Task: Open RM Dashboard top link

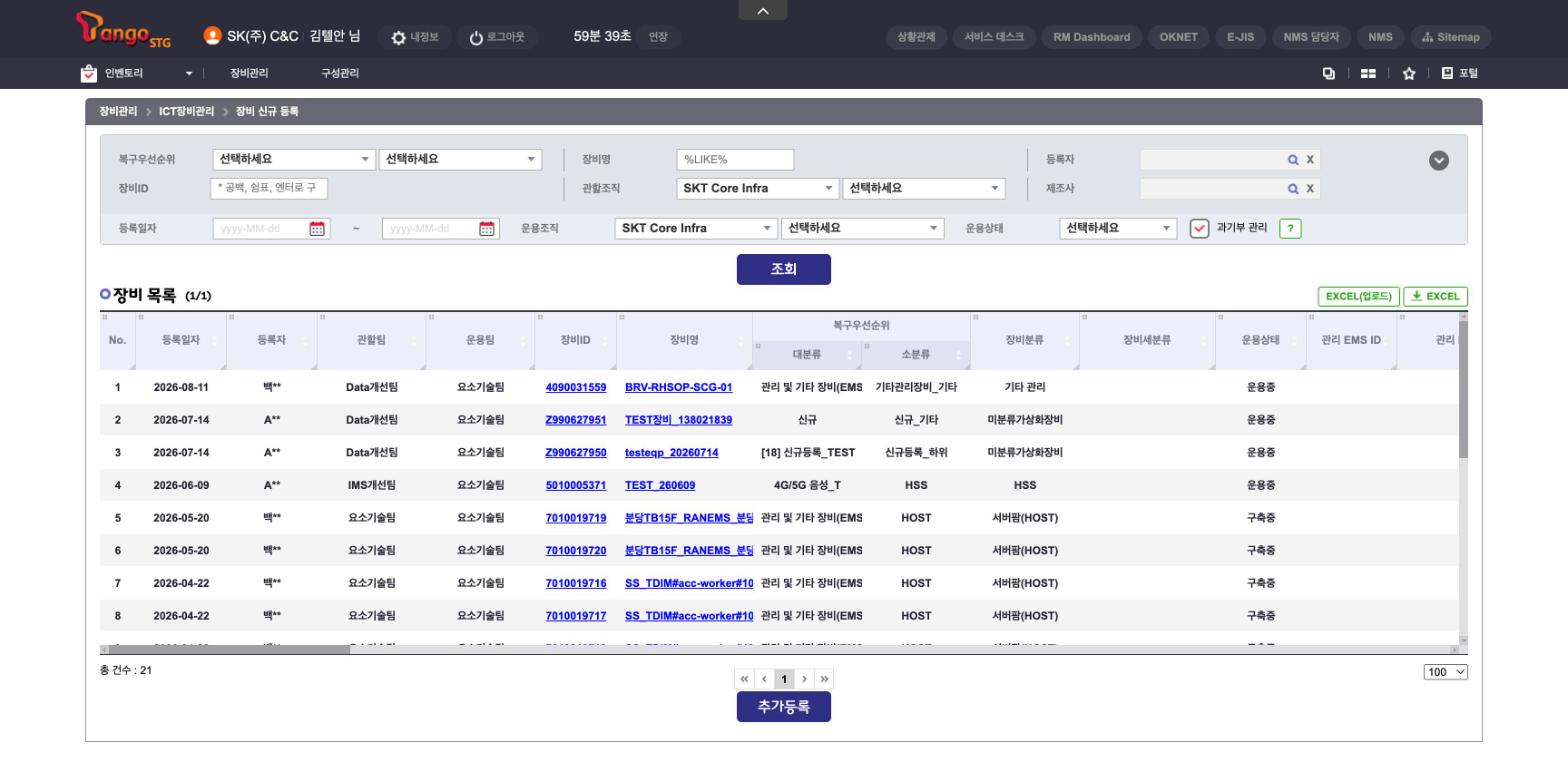Action: 1092,37
